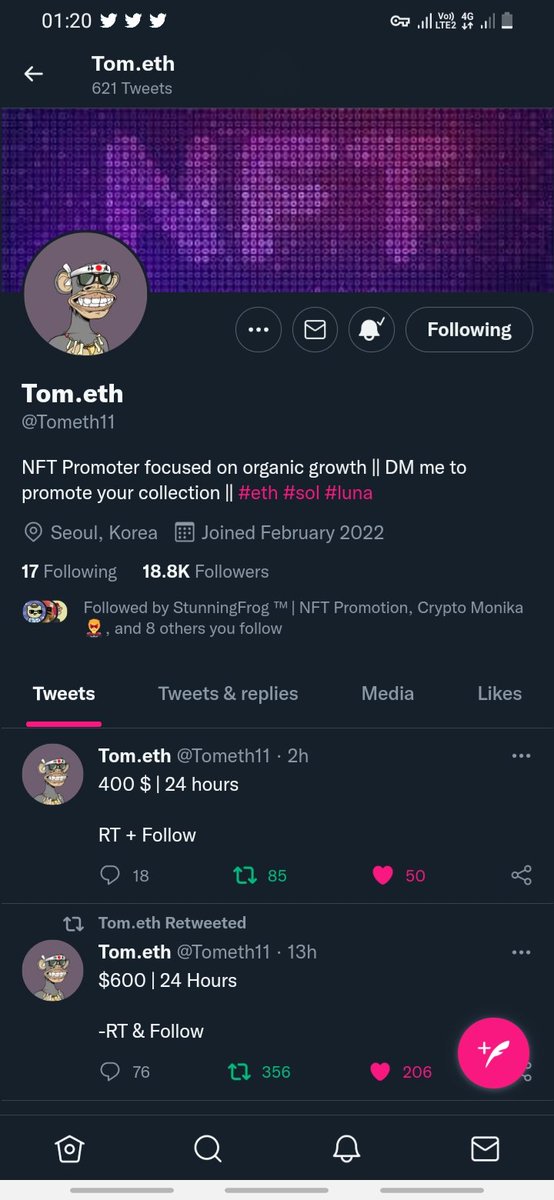Reply to the $600 tweet comment icon
The image size is (554, 1200).
click(111, 1072)
